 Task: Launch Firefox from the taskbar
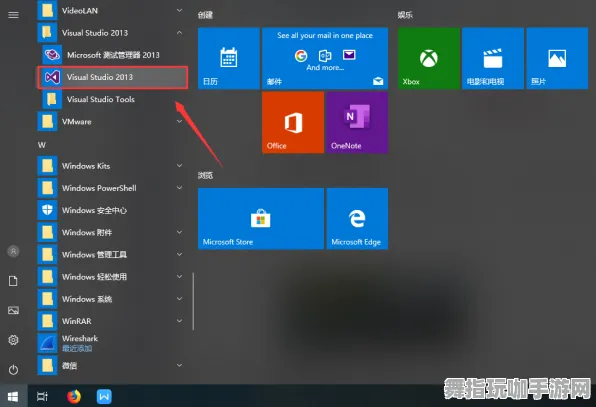pyautogui.click(x=74, y=396)
